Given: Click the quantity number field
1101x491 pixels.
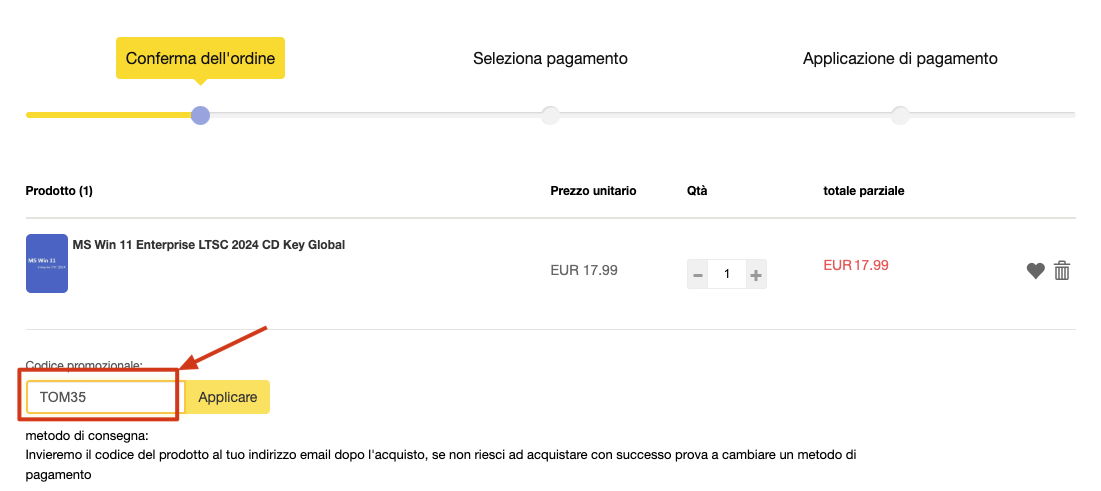Looking at the screenshot, I should [727, 275].
